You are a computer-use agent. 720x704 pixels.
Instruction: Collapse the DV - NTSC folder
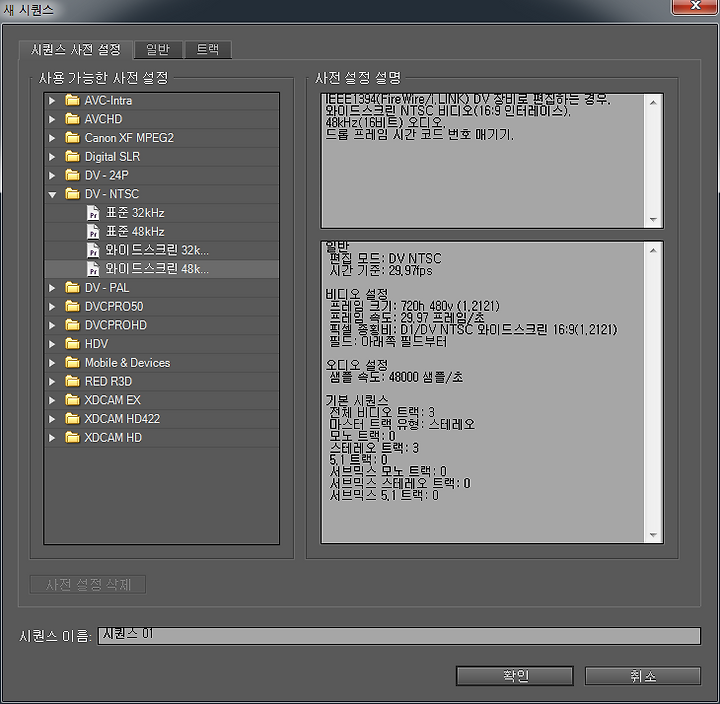pyautogui.click(x=52, y=195)
